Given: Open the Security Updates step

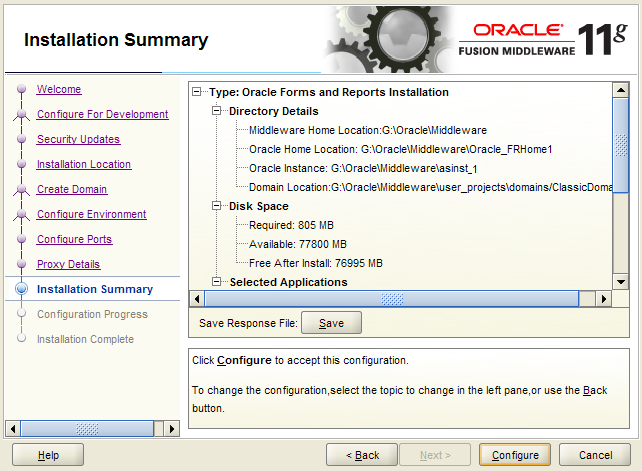Looking at the screenshot, I should (x=78, y=139).
